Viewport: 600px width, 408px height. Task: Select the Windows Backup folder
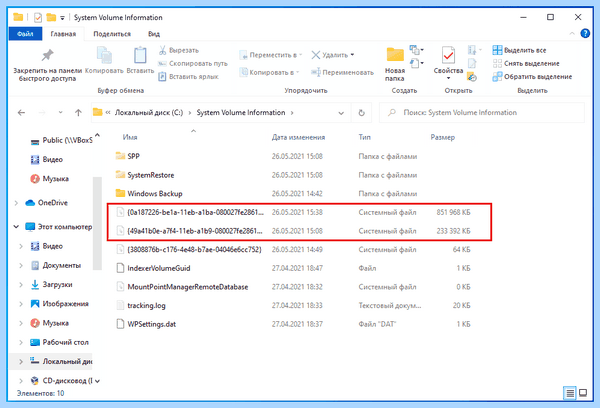coord(155,194)
